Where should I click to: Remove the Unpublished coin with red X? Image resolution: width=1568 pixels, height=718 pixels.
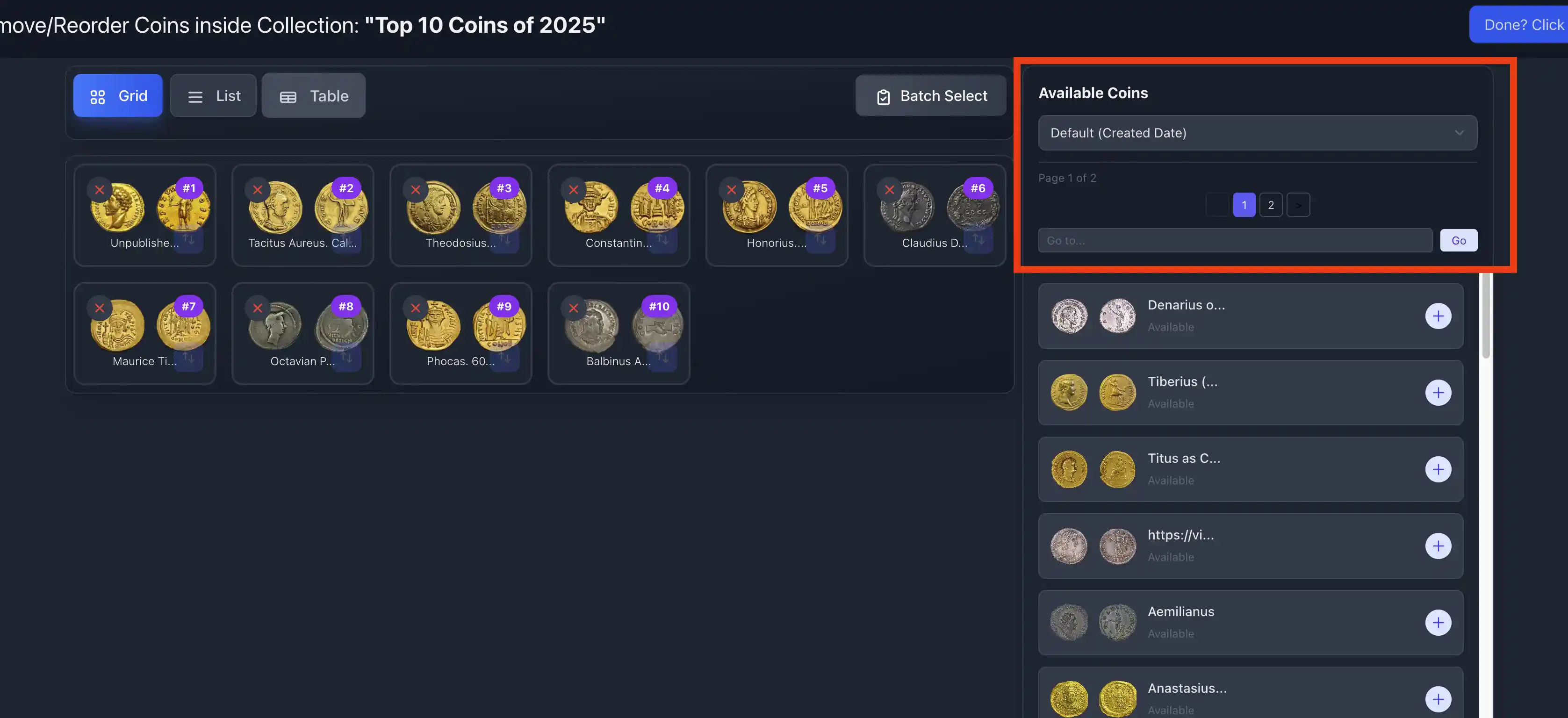[x=100, y=190]
